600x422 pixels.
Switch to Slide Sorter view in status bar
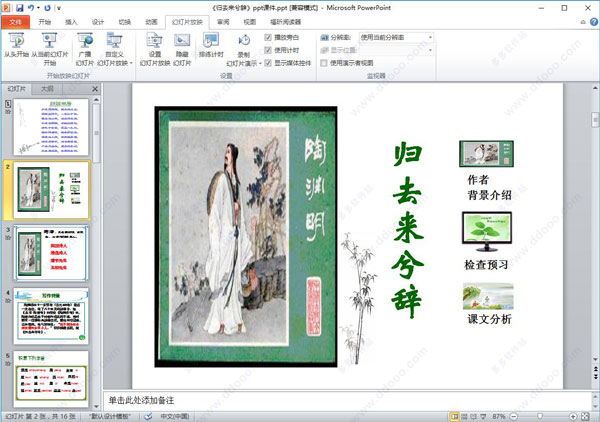465,415
